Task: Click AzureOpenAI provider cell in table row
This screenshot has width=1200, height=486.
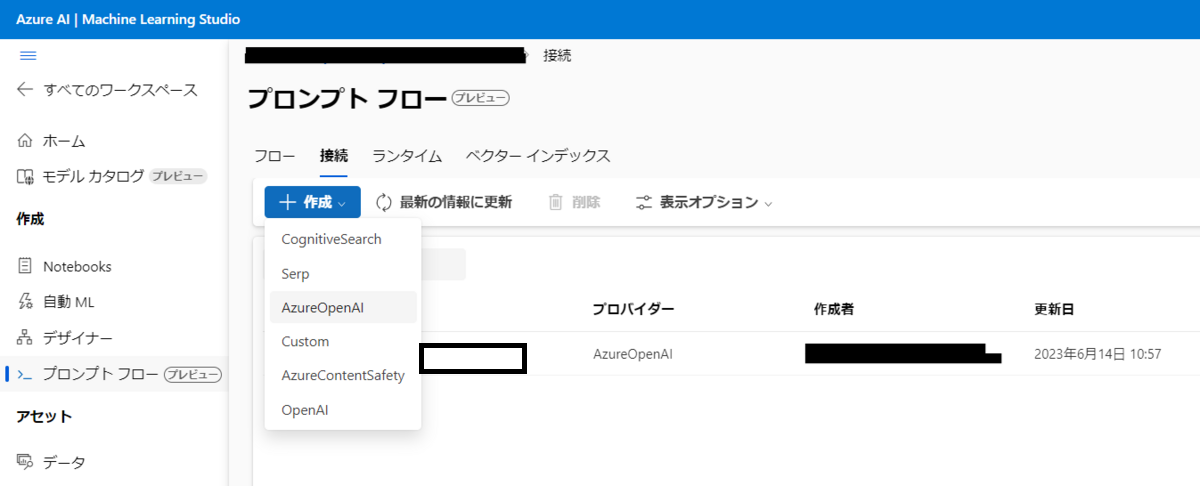Action: pyautogui.click(x=633, y=354)
